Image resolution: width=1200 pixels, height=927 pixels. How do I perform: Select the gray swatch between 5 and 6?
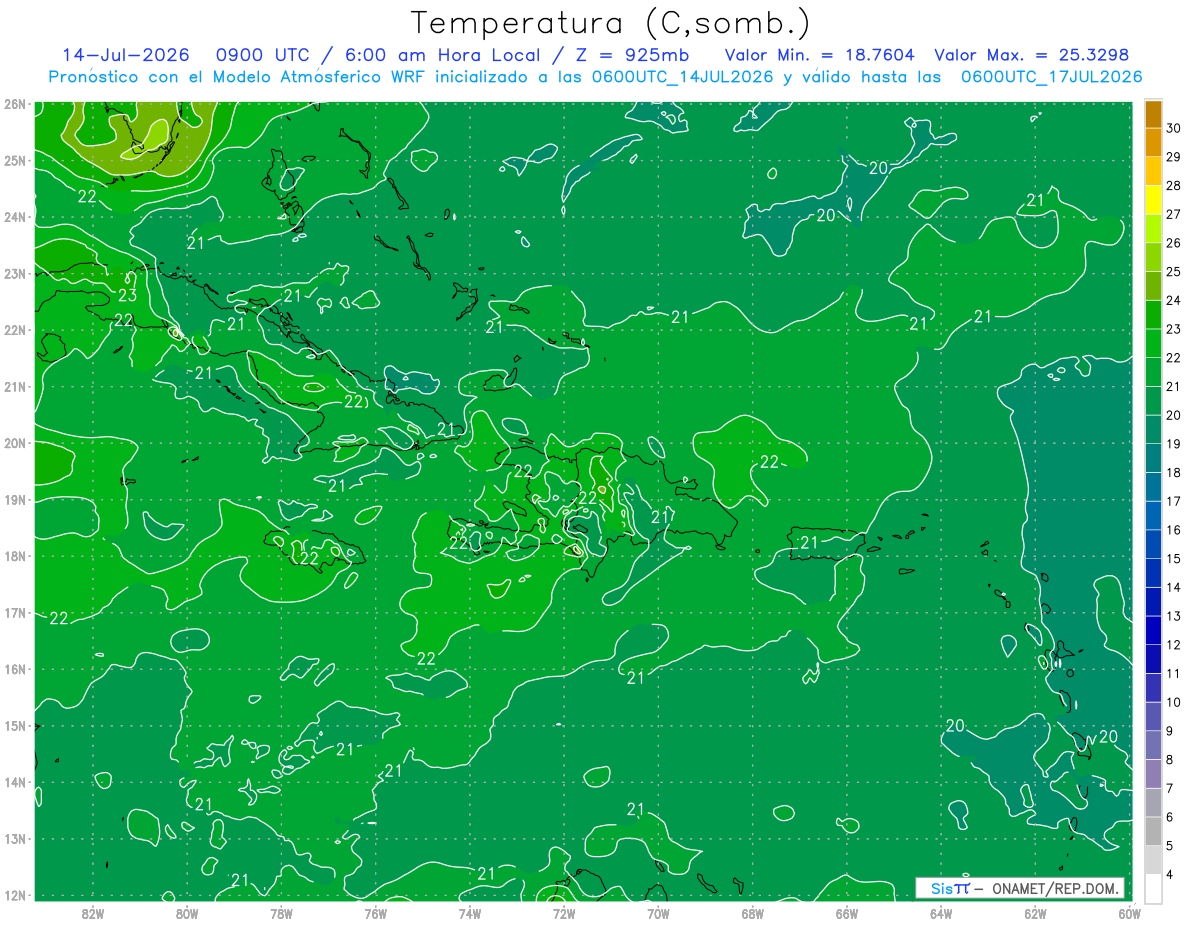[x=1153, y=831]
